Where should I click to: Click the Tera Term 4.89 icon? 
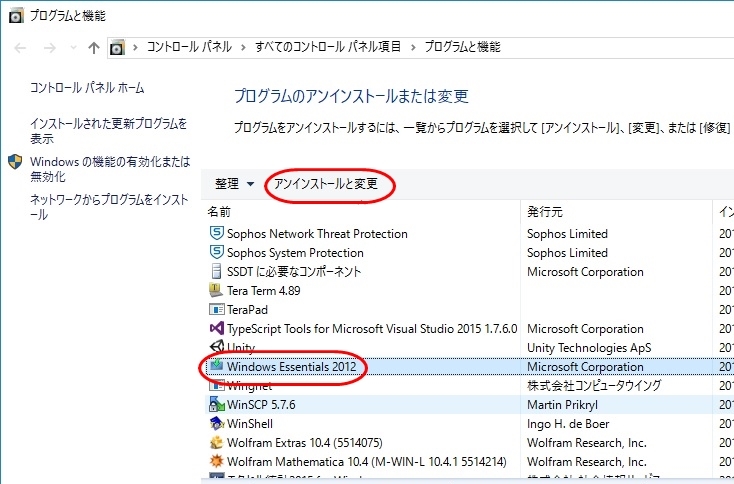[216, 291]
